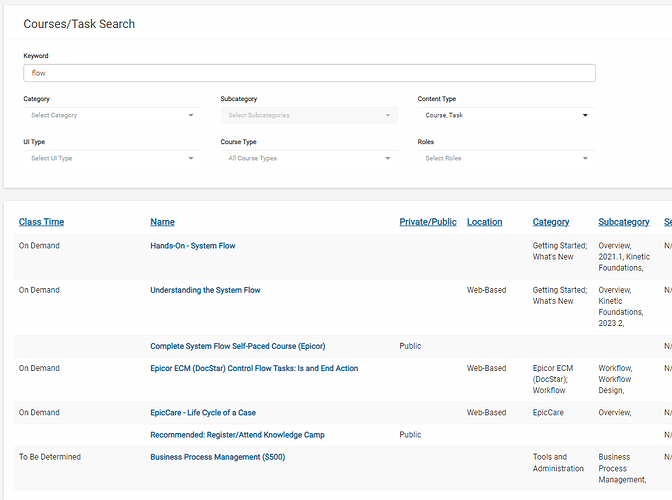Viewport: 672px width, 500px height.
Task: Sort results by Name column
Action: pos(162,222)
